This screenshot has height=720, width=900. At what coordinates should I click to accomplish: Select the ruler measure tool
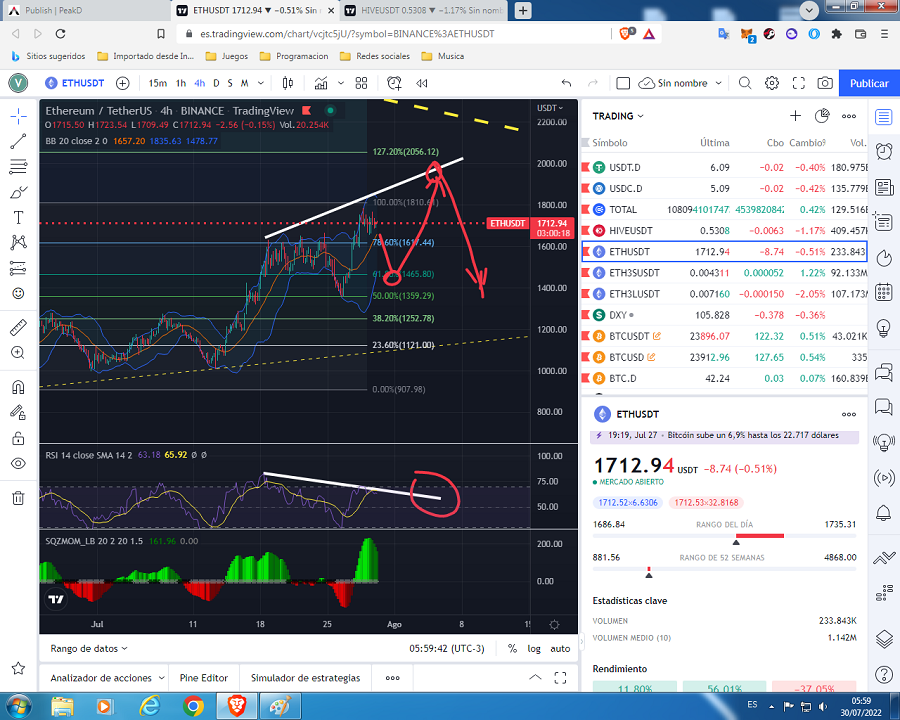coord(18,327)
